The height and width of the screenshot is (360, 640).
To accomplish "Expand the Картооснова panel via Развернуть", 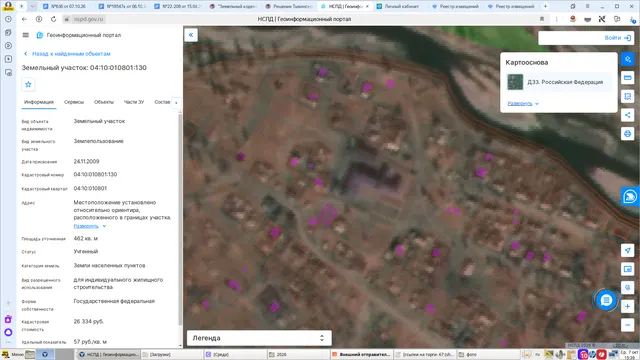I will click(x=523, y=104).
